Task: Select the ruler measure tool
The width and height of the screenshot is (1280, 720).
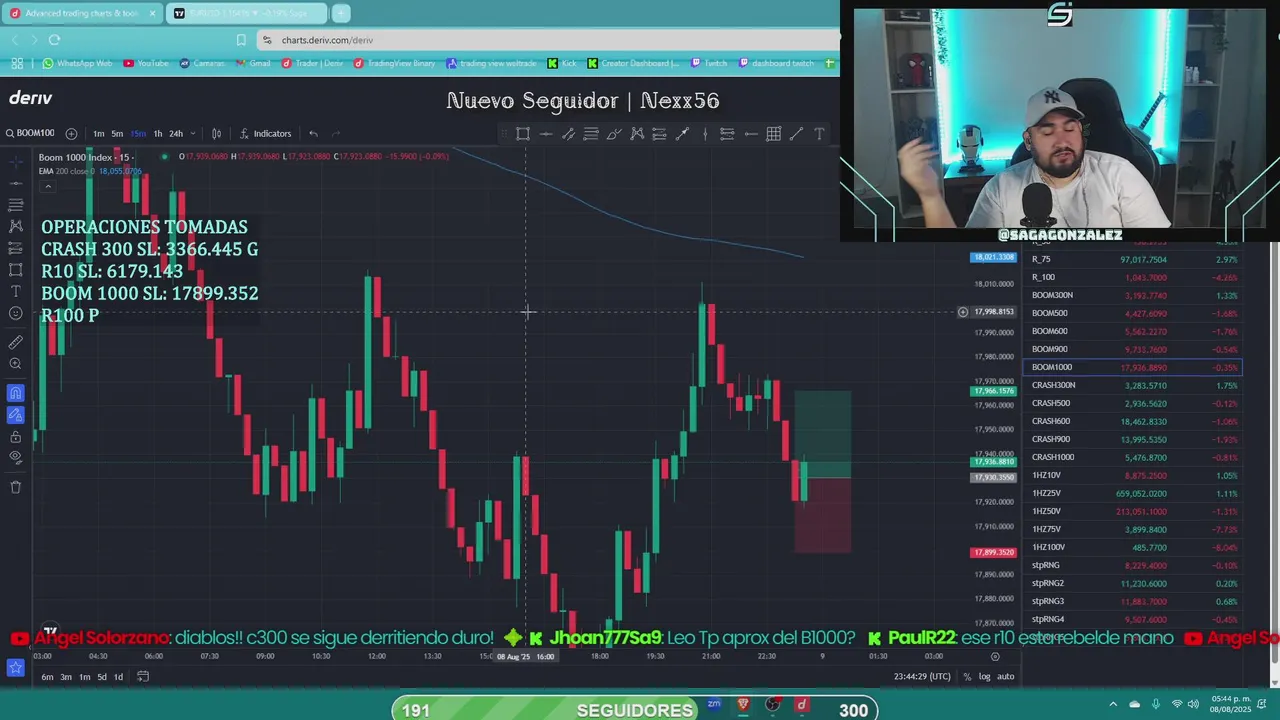Action: coord(15,342)
